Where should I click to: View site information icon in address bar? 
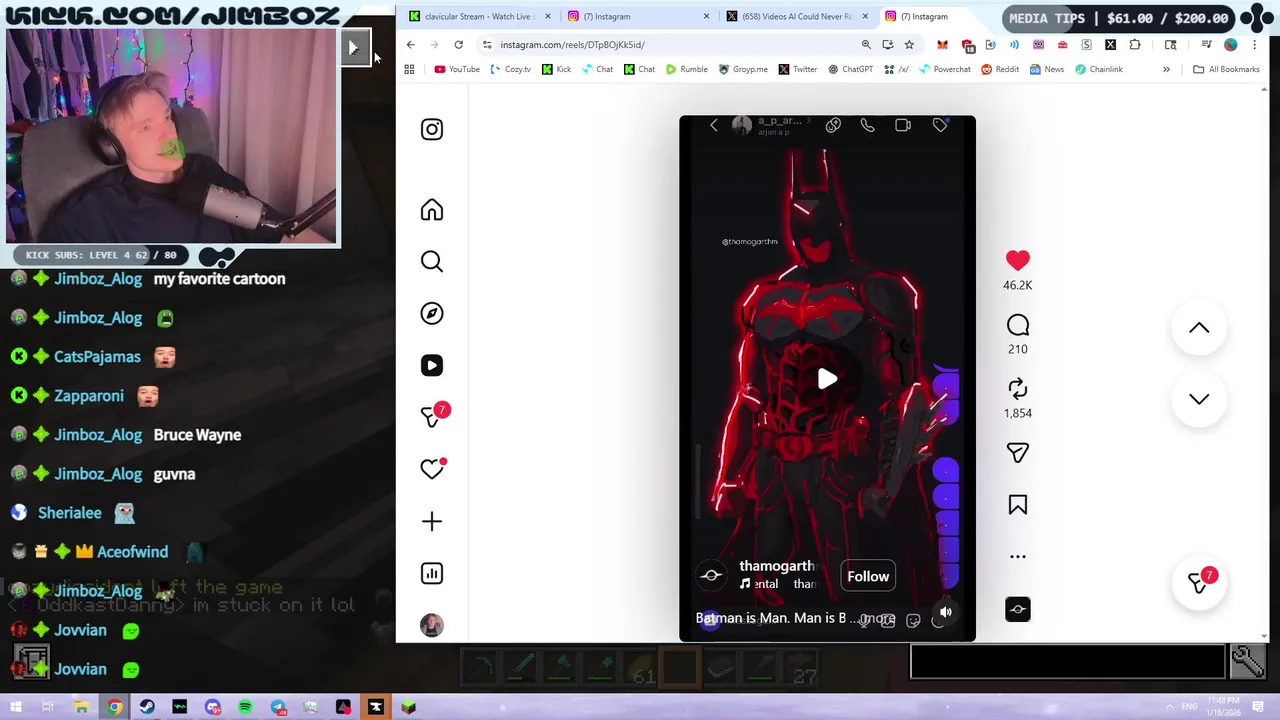[x=486, y=44]
